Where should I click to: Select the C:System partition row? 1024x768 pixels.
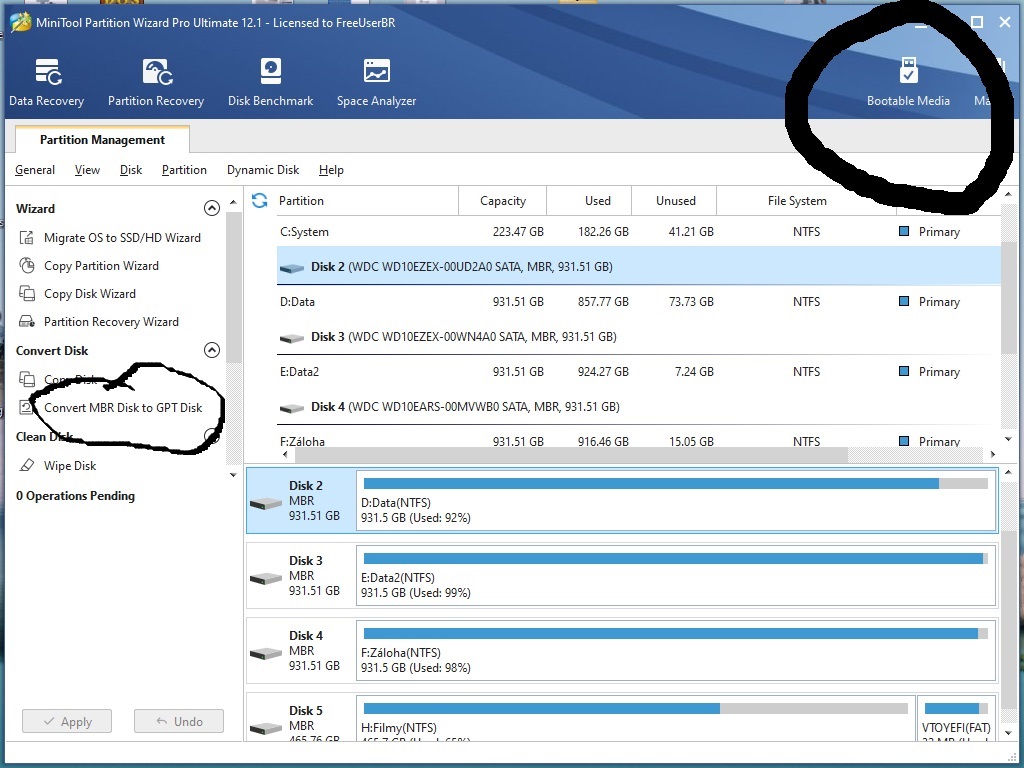click(638, 232)
